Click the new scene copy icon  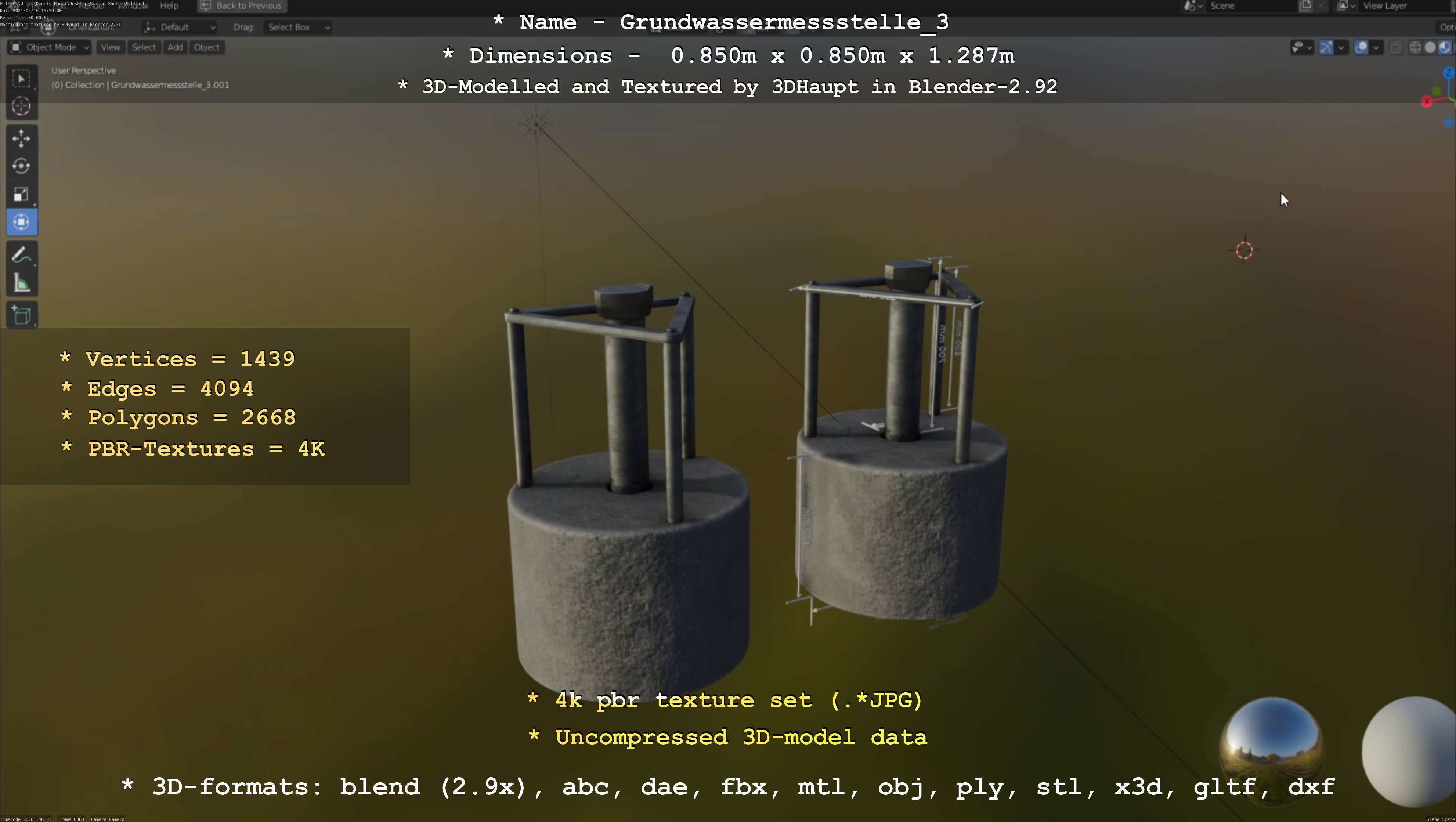coord(1305,6)
